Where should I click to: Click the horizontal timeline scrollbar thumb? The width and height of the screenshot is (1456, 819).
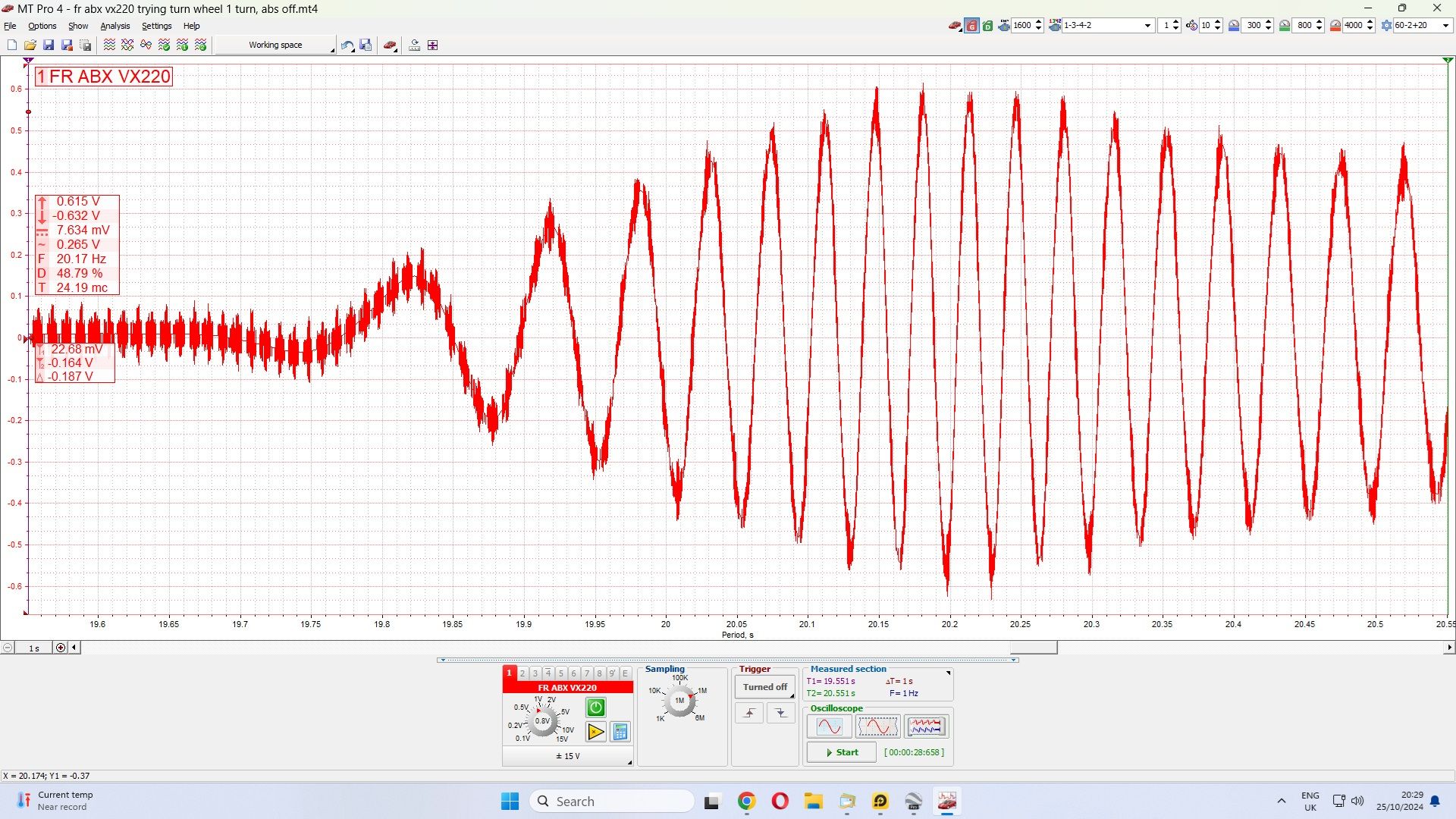[1033, 648]
